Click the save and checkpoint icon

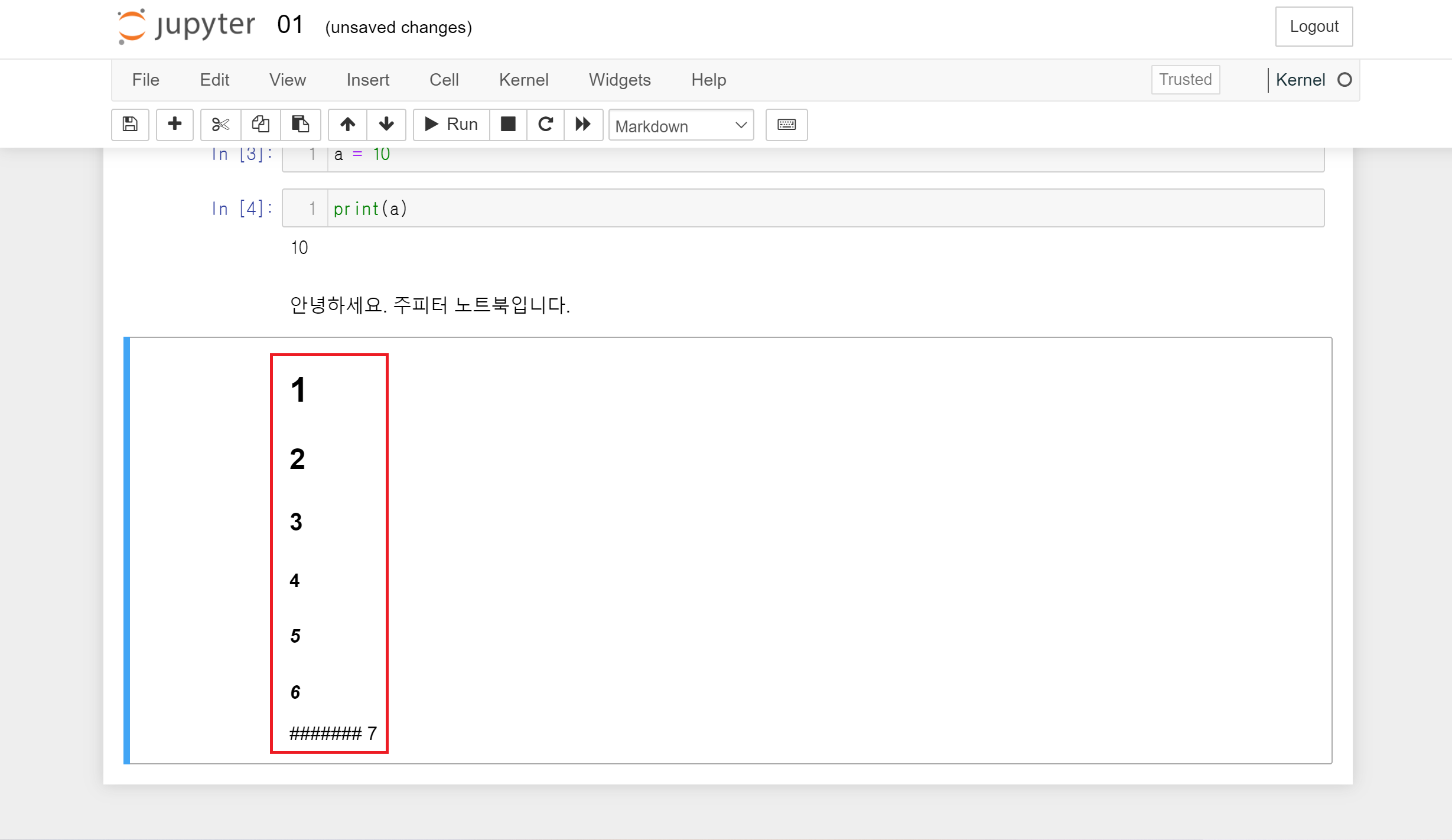[130, 124]
